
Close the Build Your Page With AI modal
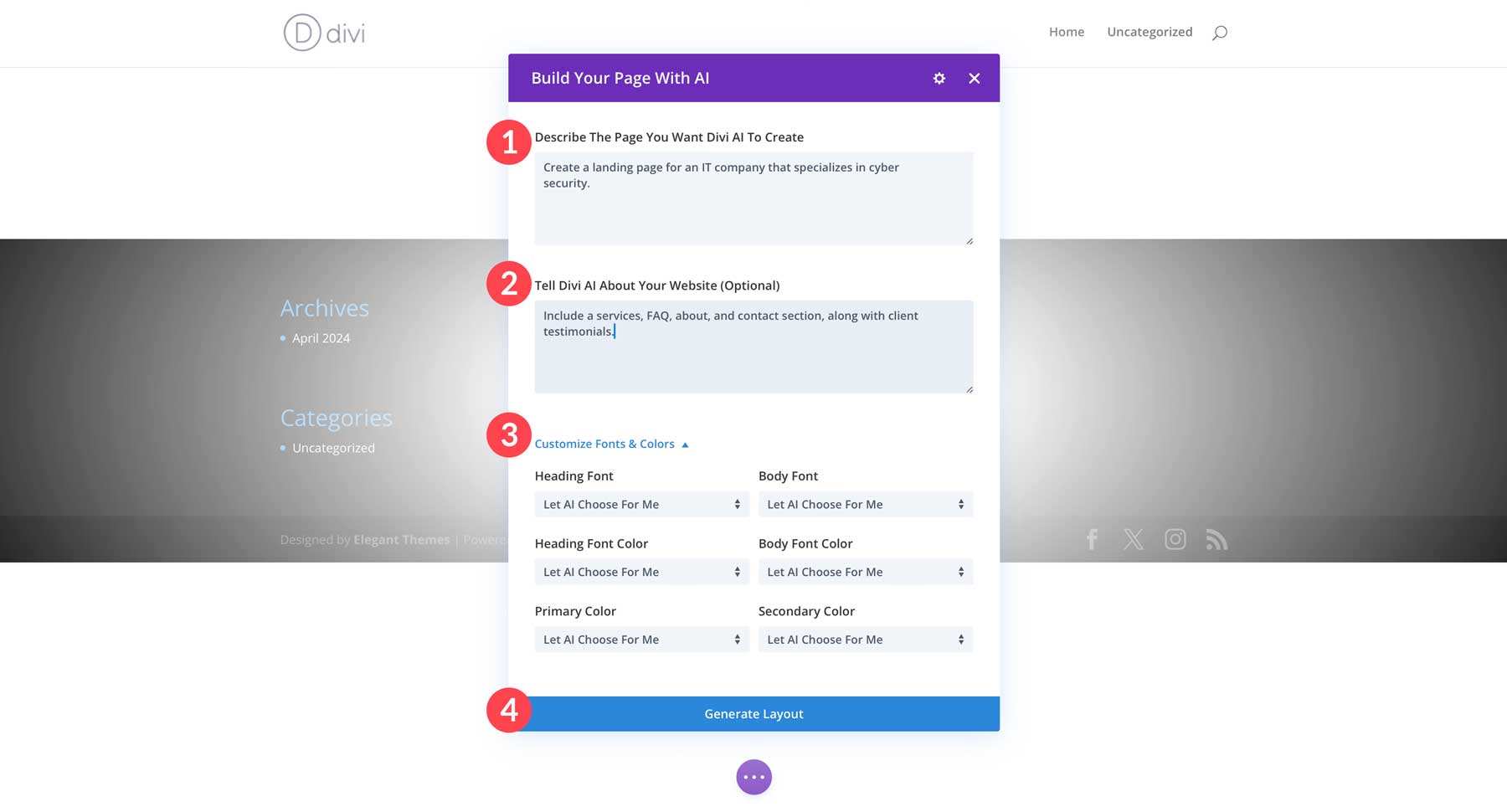pyautogui.click(x=974, y=78)
